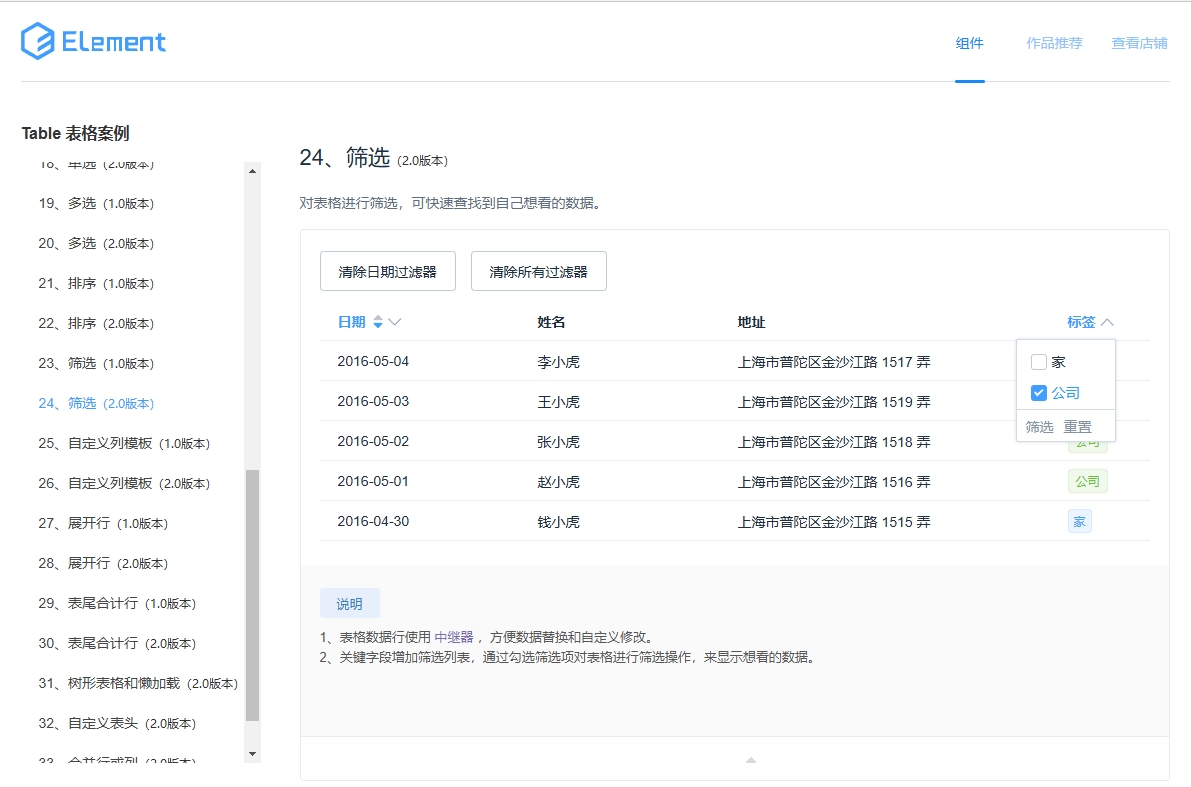Screen dimensions: 1191x787
Task: Apply the filter with 筛选 button
Action: 1039,427
